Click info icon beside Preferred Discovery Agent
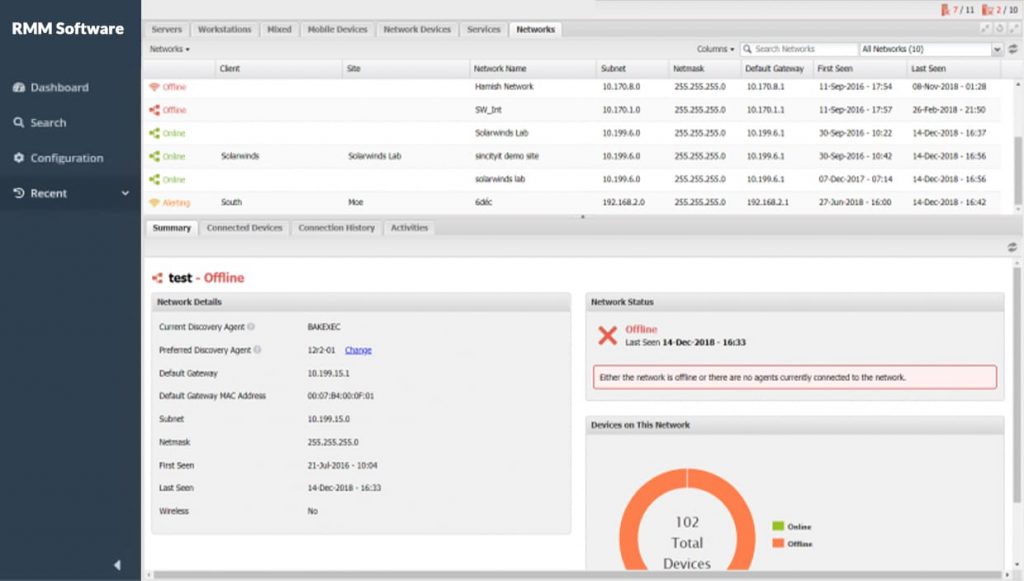1024x581 pixels. (256, 350)
